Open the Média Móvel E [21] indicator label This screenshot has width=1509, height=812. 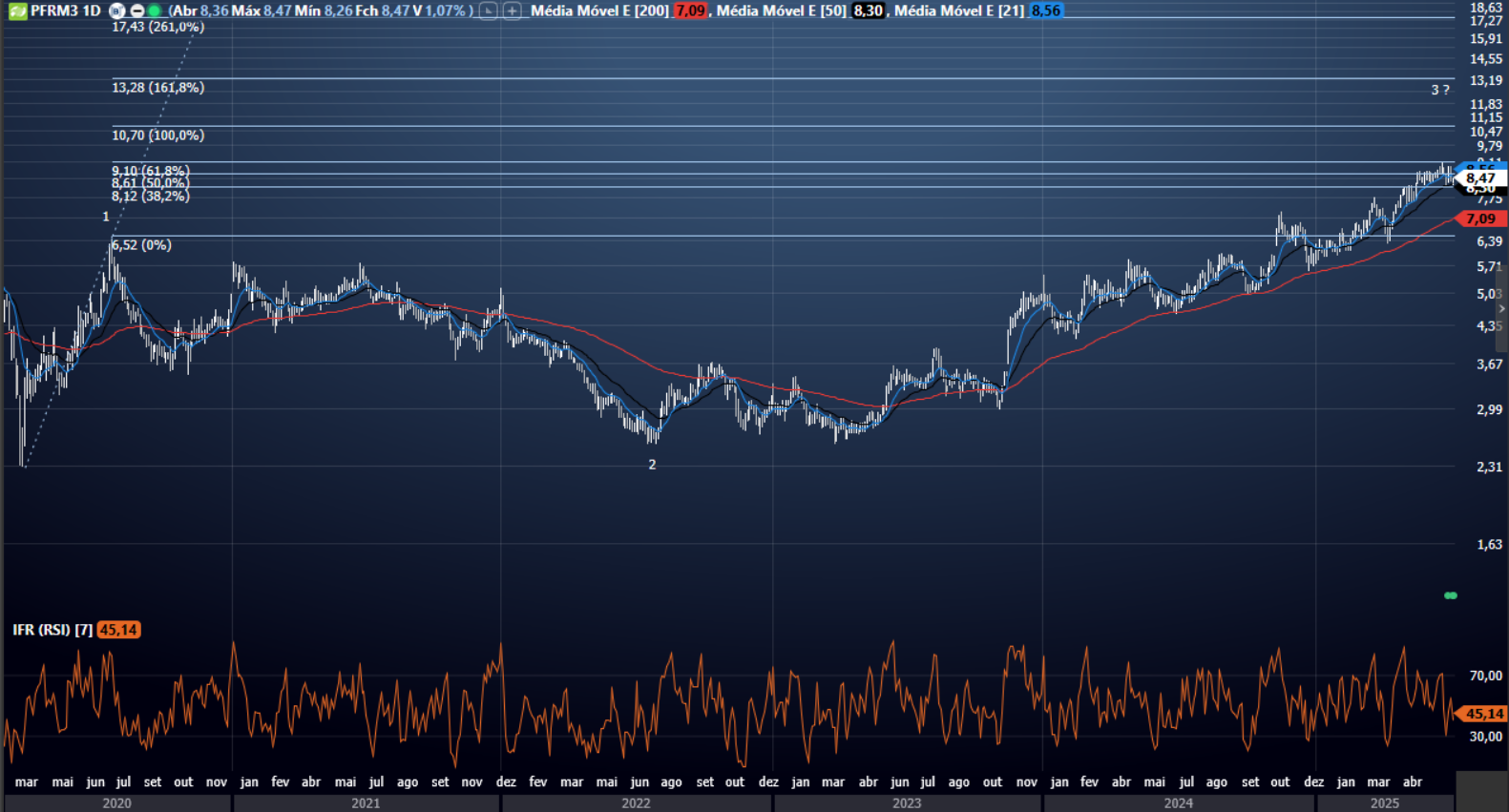pos(959,10)
